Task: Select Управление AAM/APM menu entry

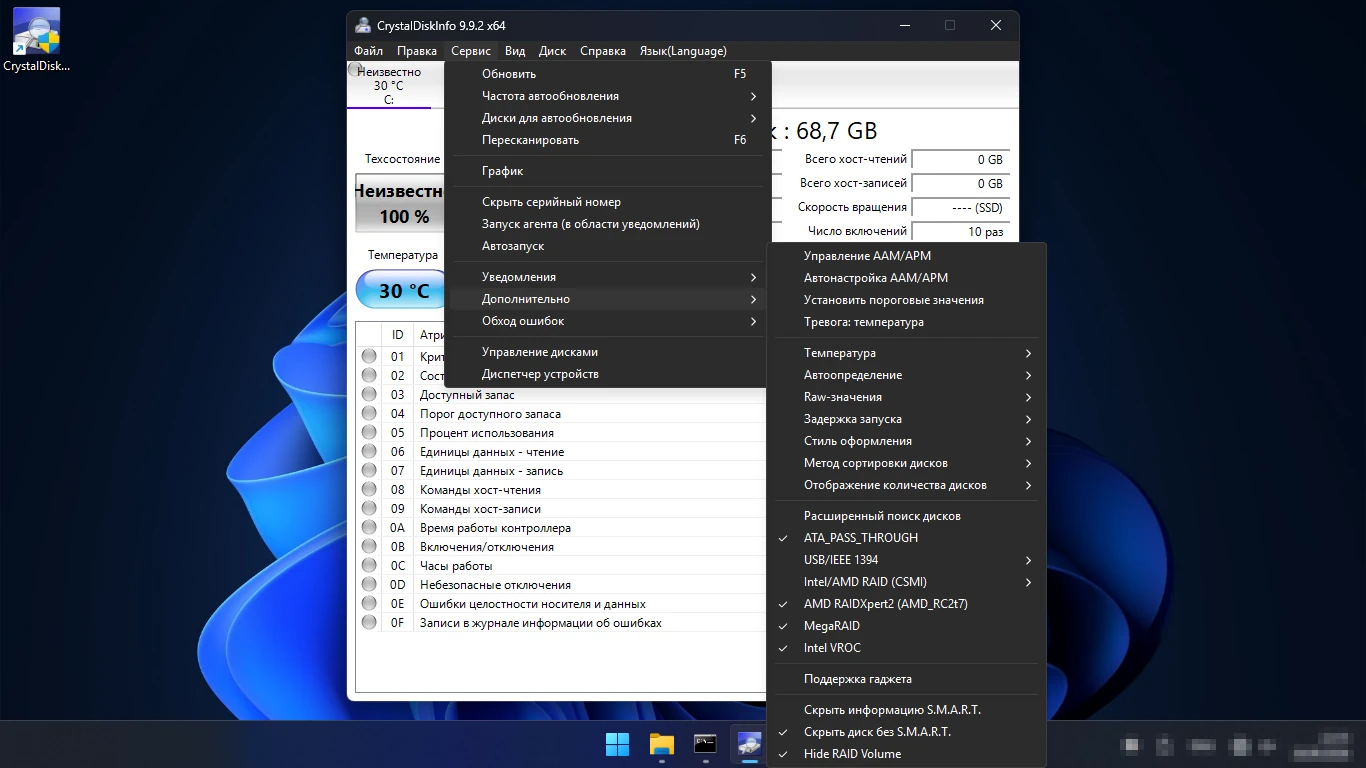Action: 906,256
